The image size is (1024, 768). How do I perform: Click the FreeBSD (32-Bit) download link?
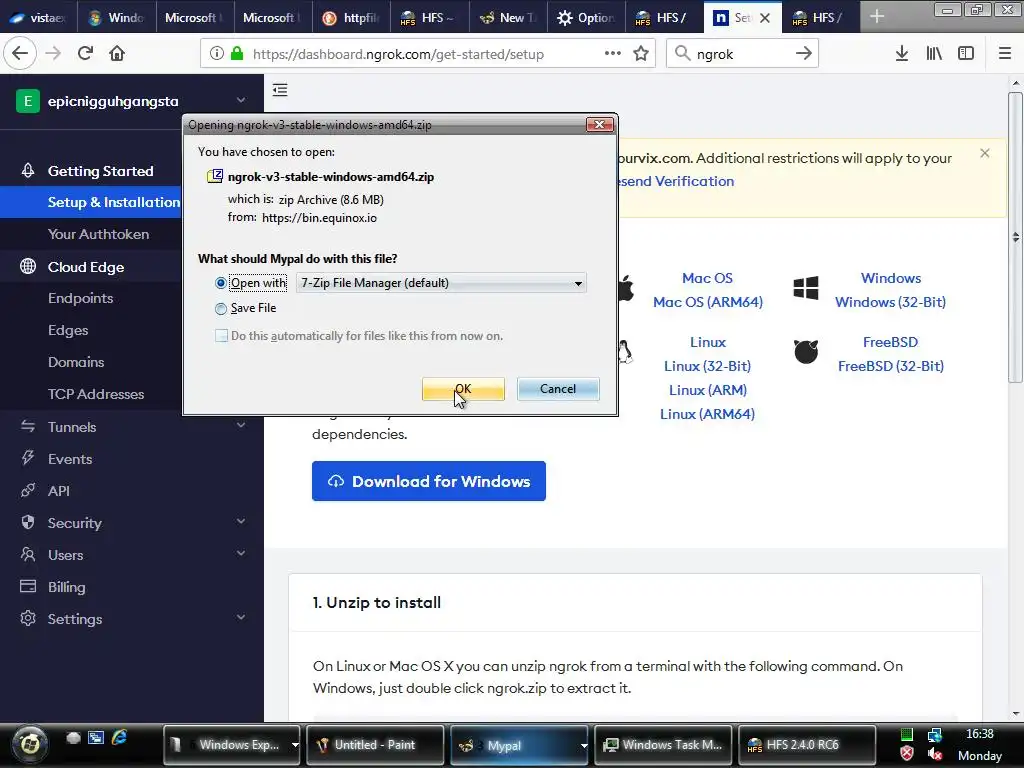coord(891,366)
